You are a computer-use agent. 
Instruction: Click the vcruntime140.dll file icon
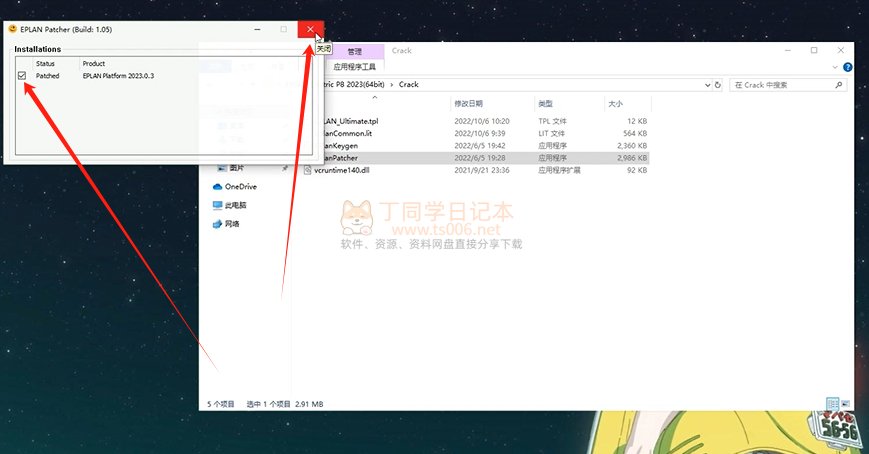pyautogui.click(x=308, y=170)
